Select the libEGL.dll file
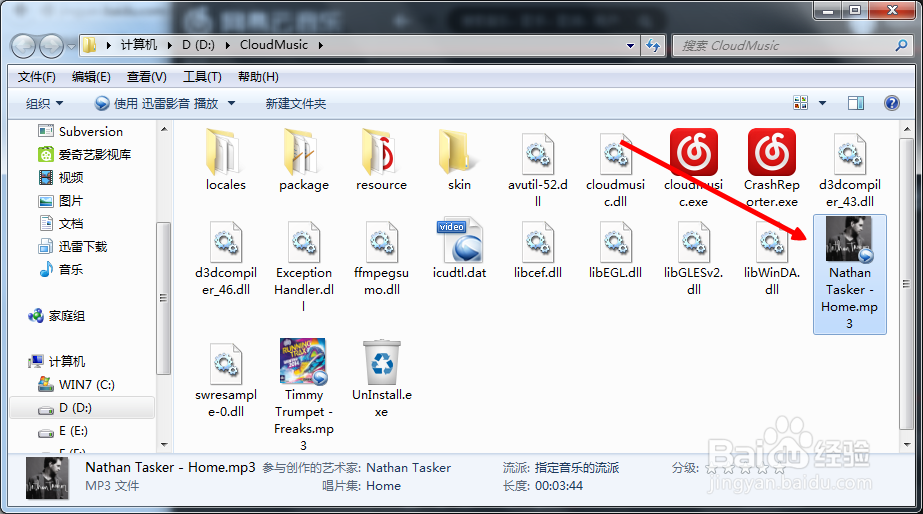Screen dimensions: 923x514 point(615,248)
